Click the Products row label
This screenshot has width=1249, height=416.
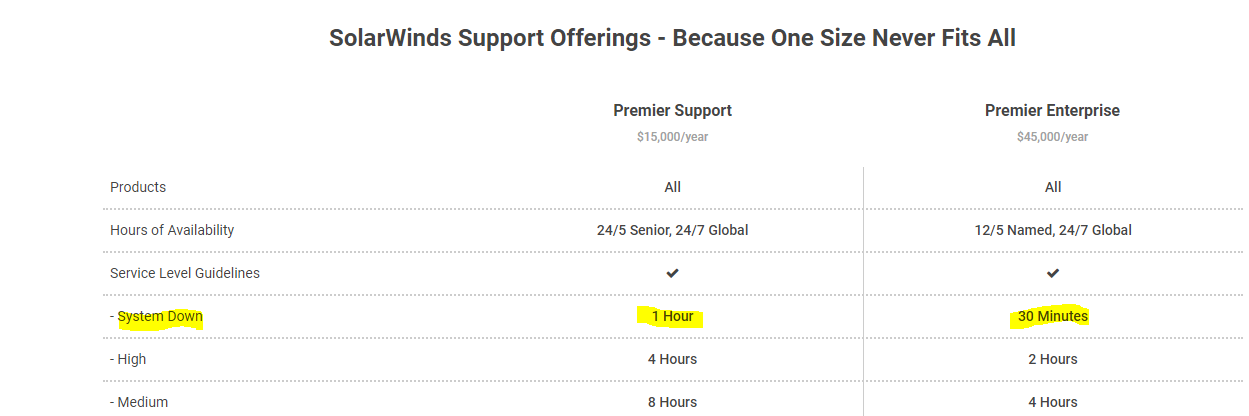(138, 187)
